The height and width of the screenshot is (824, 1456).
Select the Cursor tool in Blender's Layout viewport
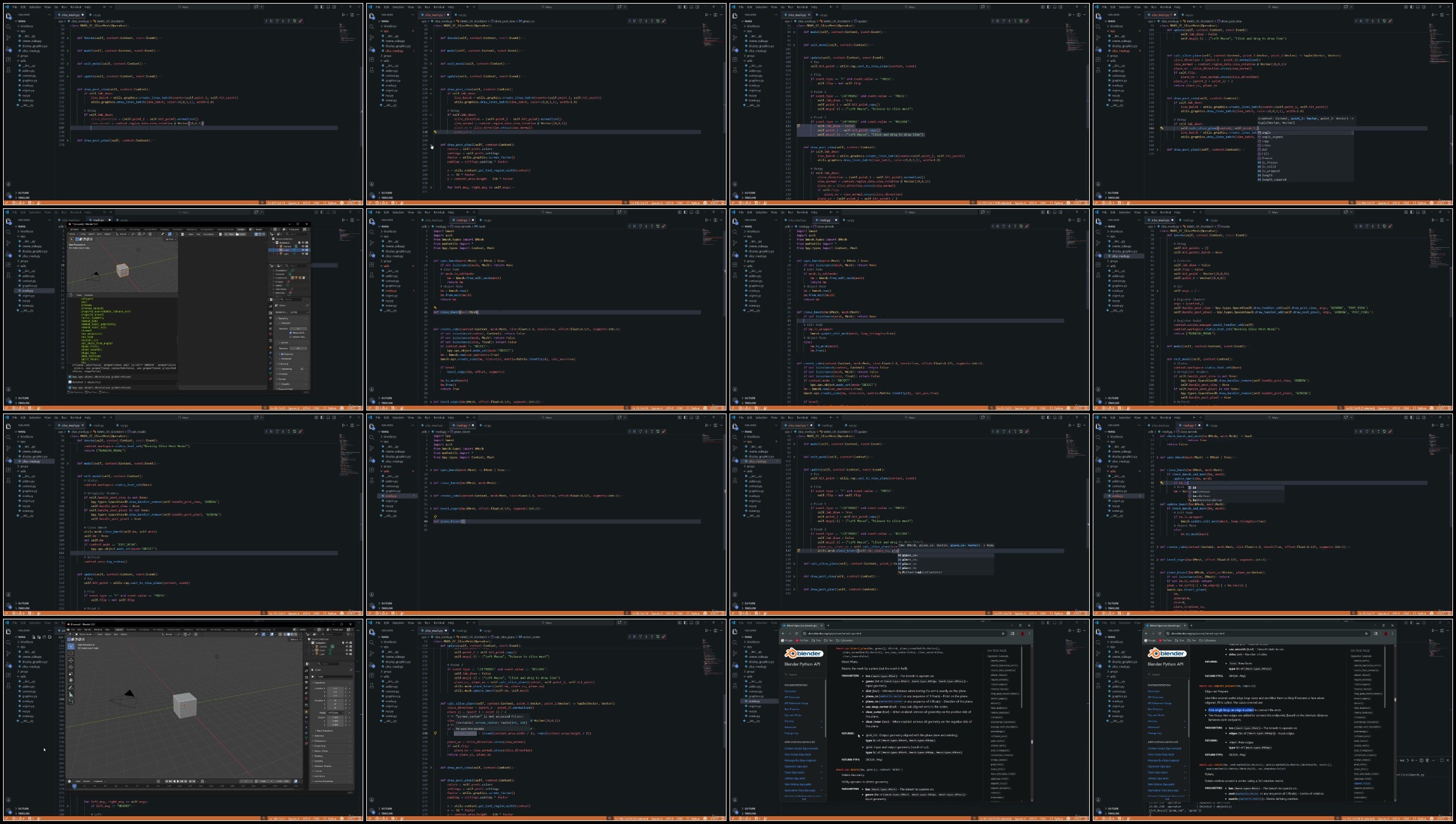click(71, 653)
